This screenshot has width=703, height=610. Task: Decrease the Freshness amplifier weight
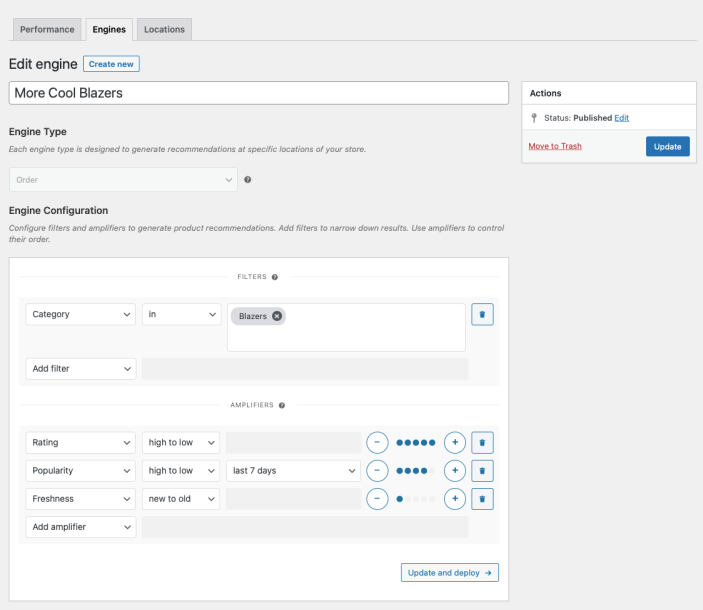(x=377, y=499)
